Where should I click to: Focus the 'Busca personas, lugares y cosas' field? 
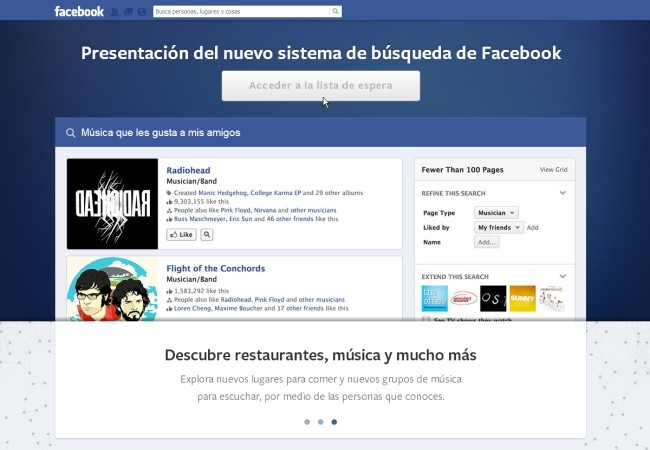click(x=242, y=12)
